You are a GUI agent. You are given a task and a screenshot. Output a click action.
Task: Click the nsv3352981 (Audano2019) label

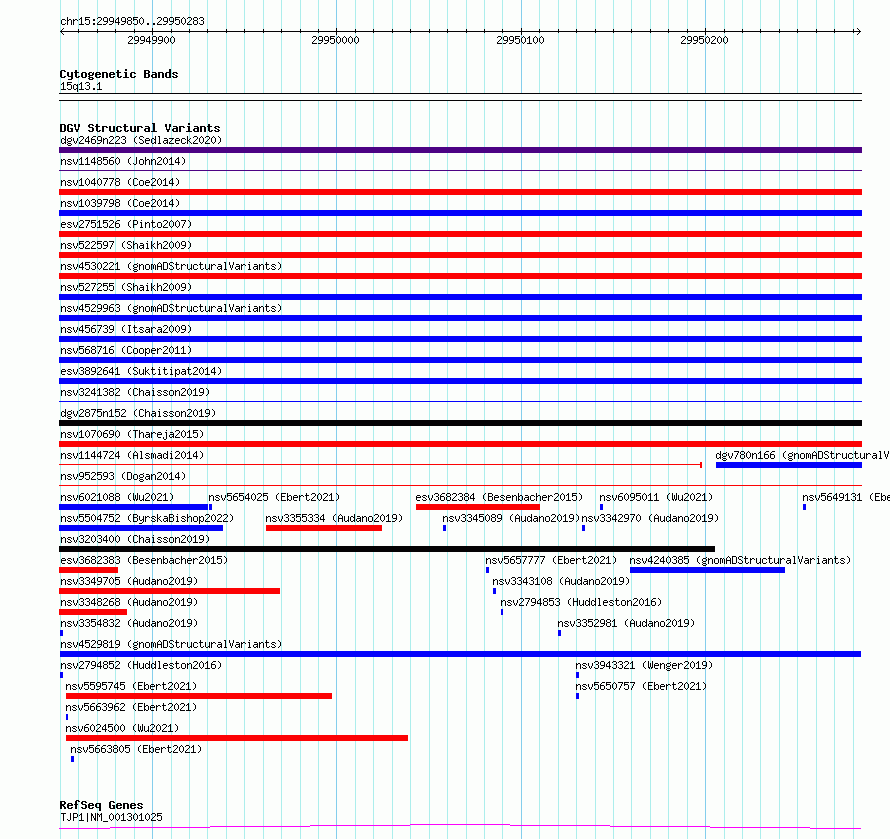pyautogui.click(x=626, y=623)
